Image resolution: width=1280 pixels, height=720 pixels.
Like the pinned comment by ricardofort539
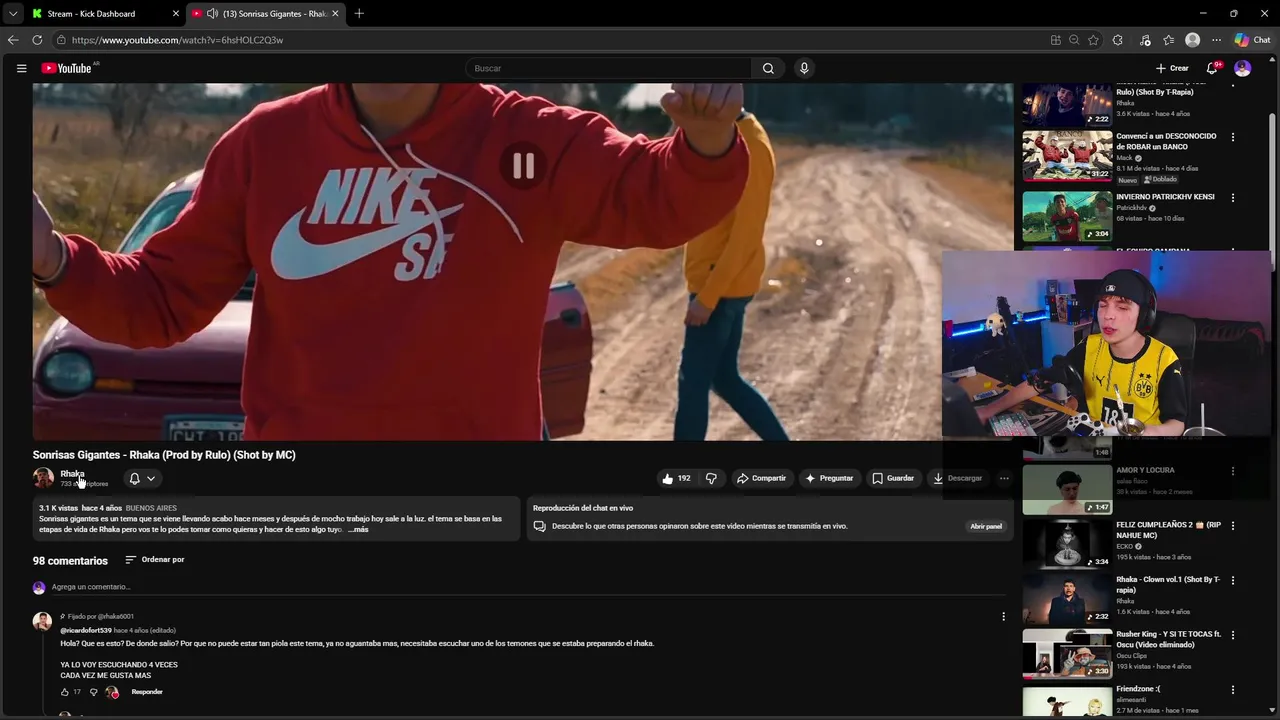[x=65, y=692]
